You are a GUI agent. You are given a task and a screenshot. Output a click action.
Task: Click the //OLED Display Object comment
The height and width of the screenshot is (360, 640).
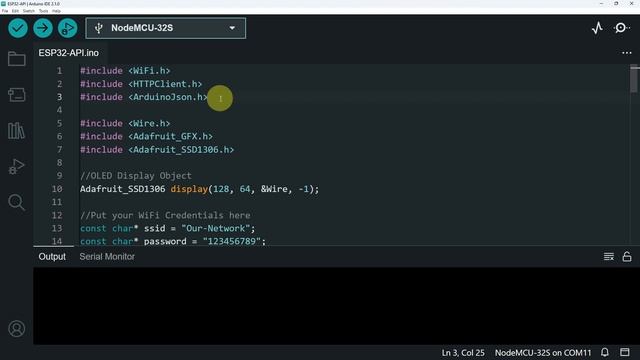pos(136,176)
